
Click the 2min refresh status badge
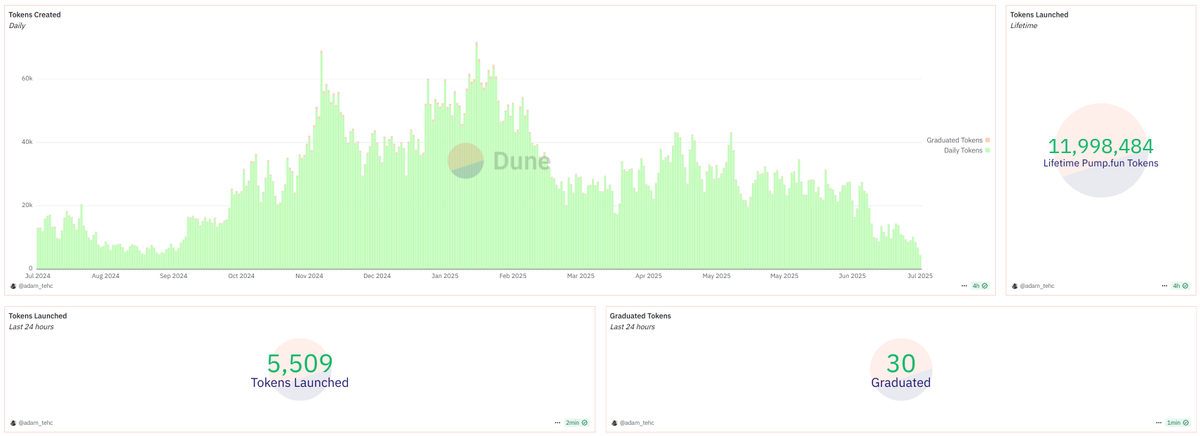[x=577, y=423]
